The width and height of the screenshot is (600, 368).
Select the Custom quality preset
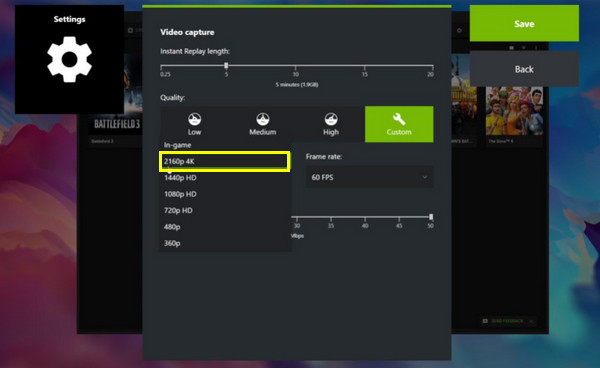click(x=399, y=124)
